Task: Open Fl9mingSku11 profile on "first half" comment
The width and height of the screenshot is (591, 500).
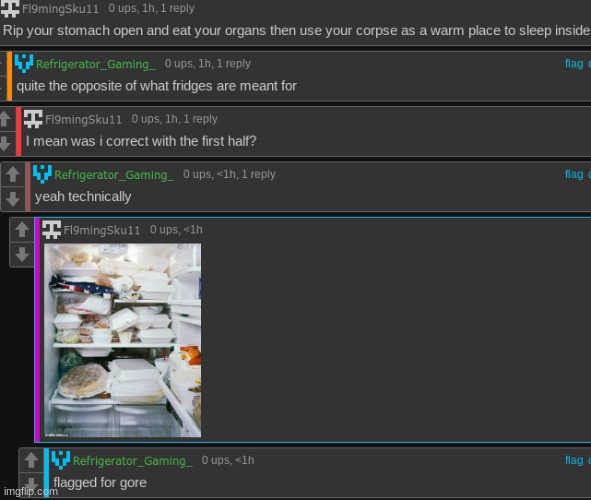Action: [83, 120]
